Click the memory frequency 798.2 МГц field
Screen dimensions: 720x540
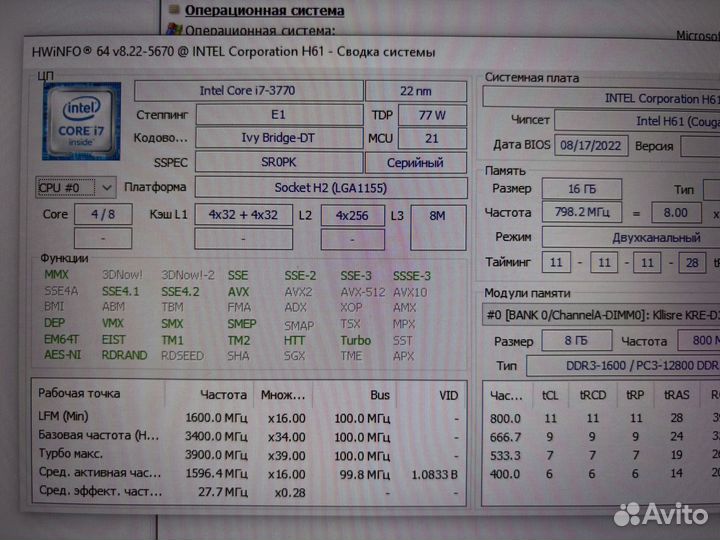[x=582, y=212]
